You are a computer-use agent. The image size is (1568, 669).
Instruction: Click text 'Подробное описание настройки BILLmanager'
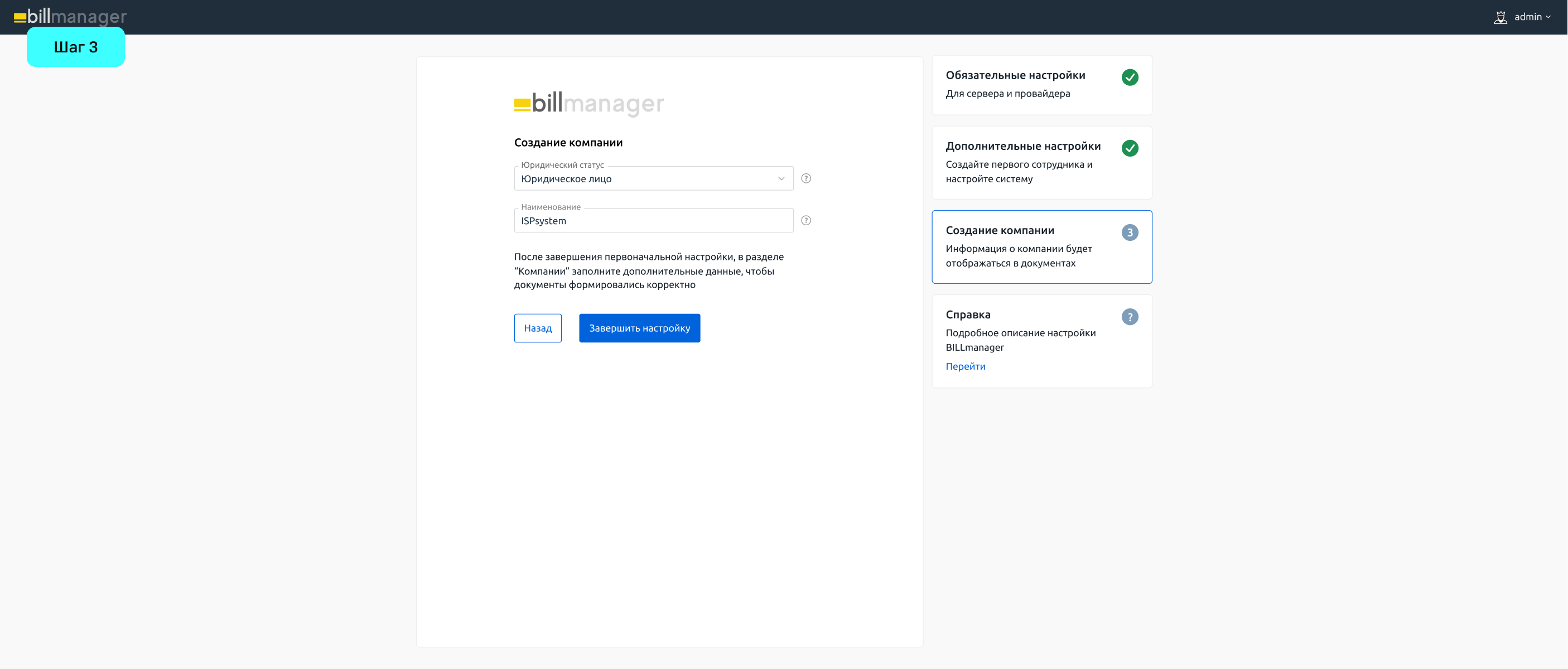pyautogui.click(x=1020, y=340)
